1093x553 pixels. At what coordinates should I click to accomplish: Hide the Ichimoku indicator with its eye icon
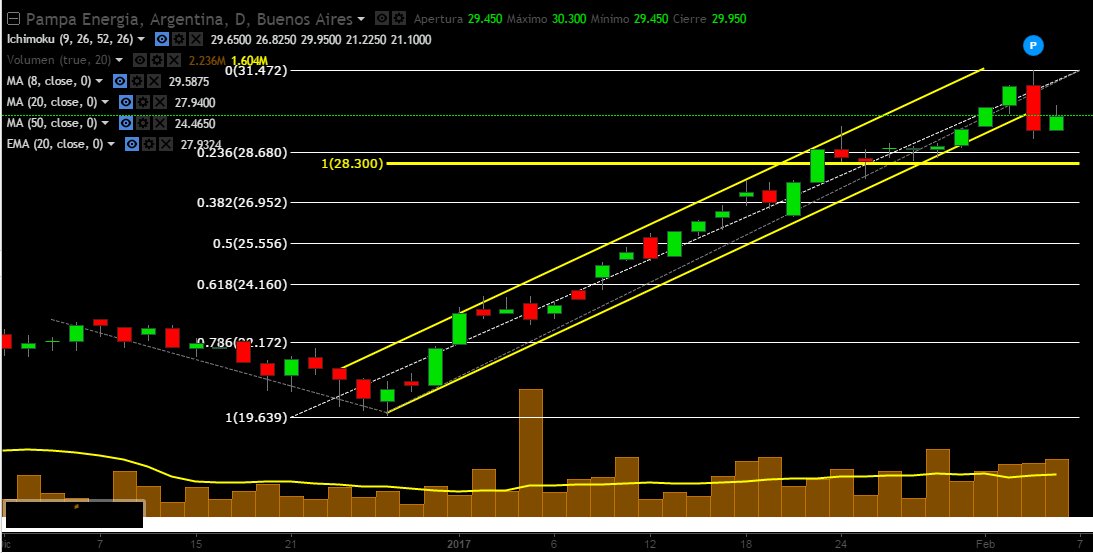coord(162,40)
